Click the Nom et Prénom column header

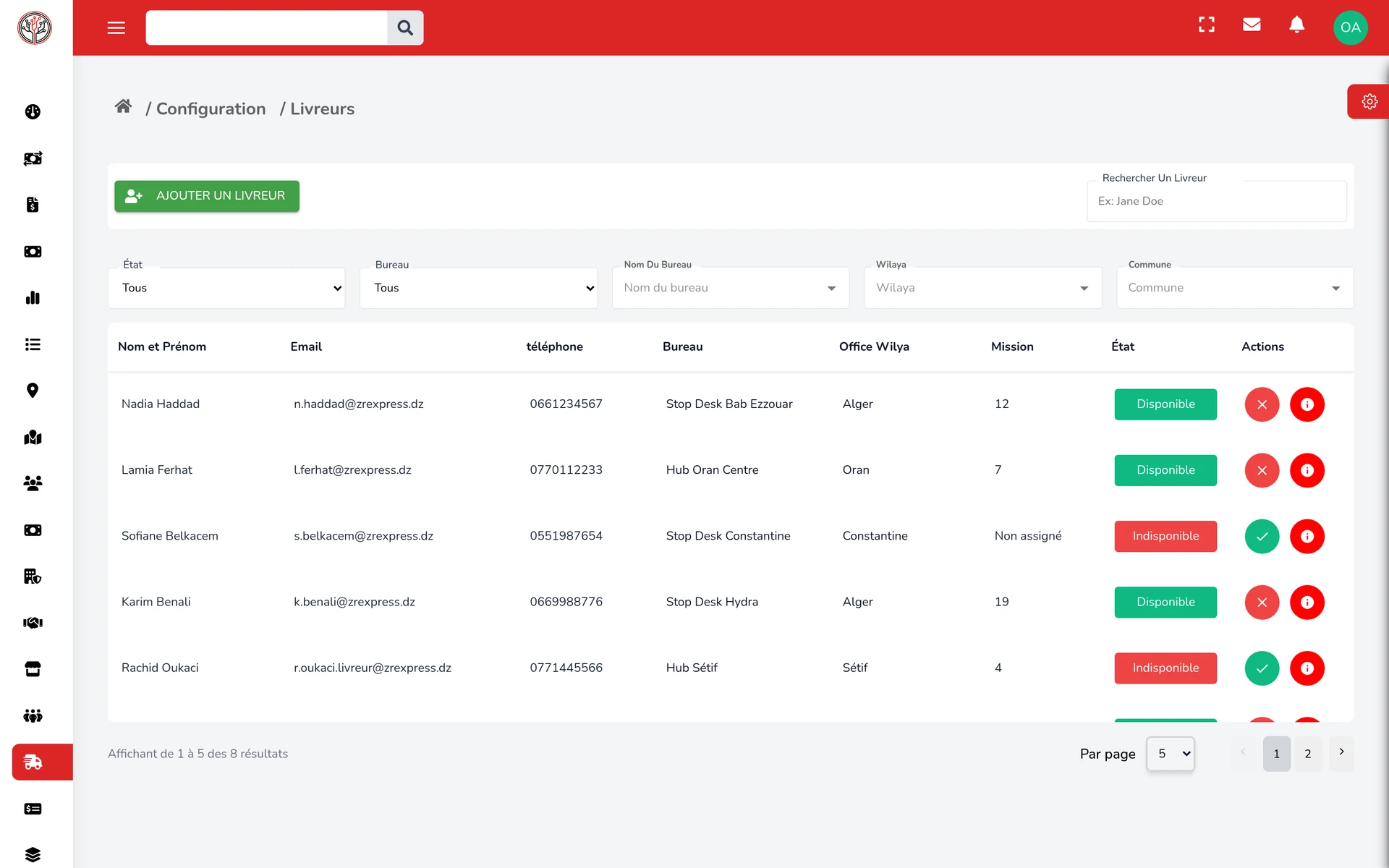[x=162, y=346]
